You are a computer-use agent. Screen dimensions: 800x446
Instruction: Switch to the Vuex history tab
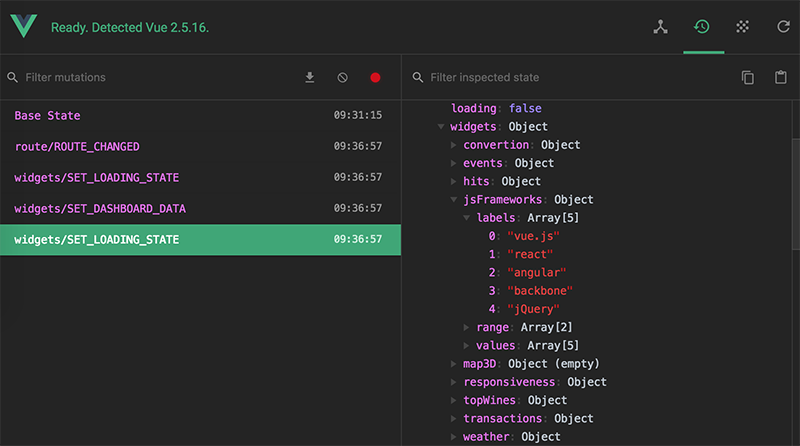(702, 27)
